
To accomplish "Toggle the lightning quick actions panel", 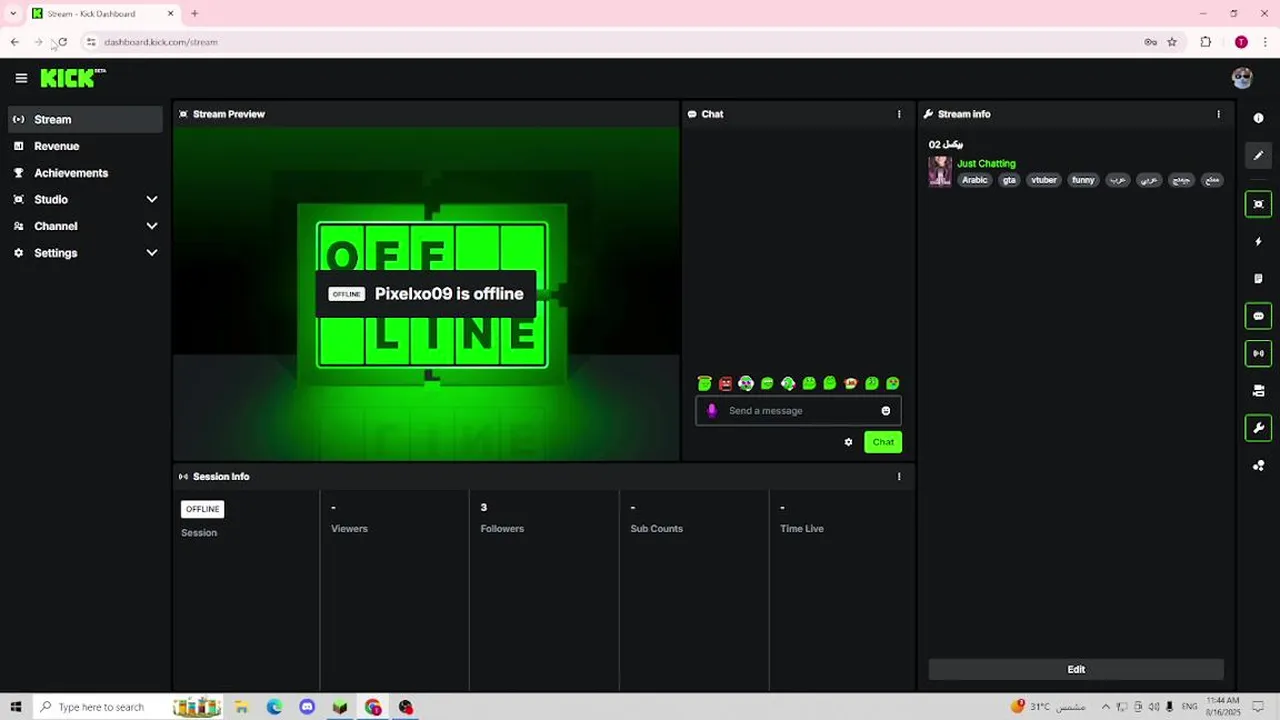I will [x=1258, y=241].
